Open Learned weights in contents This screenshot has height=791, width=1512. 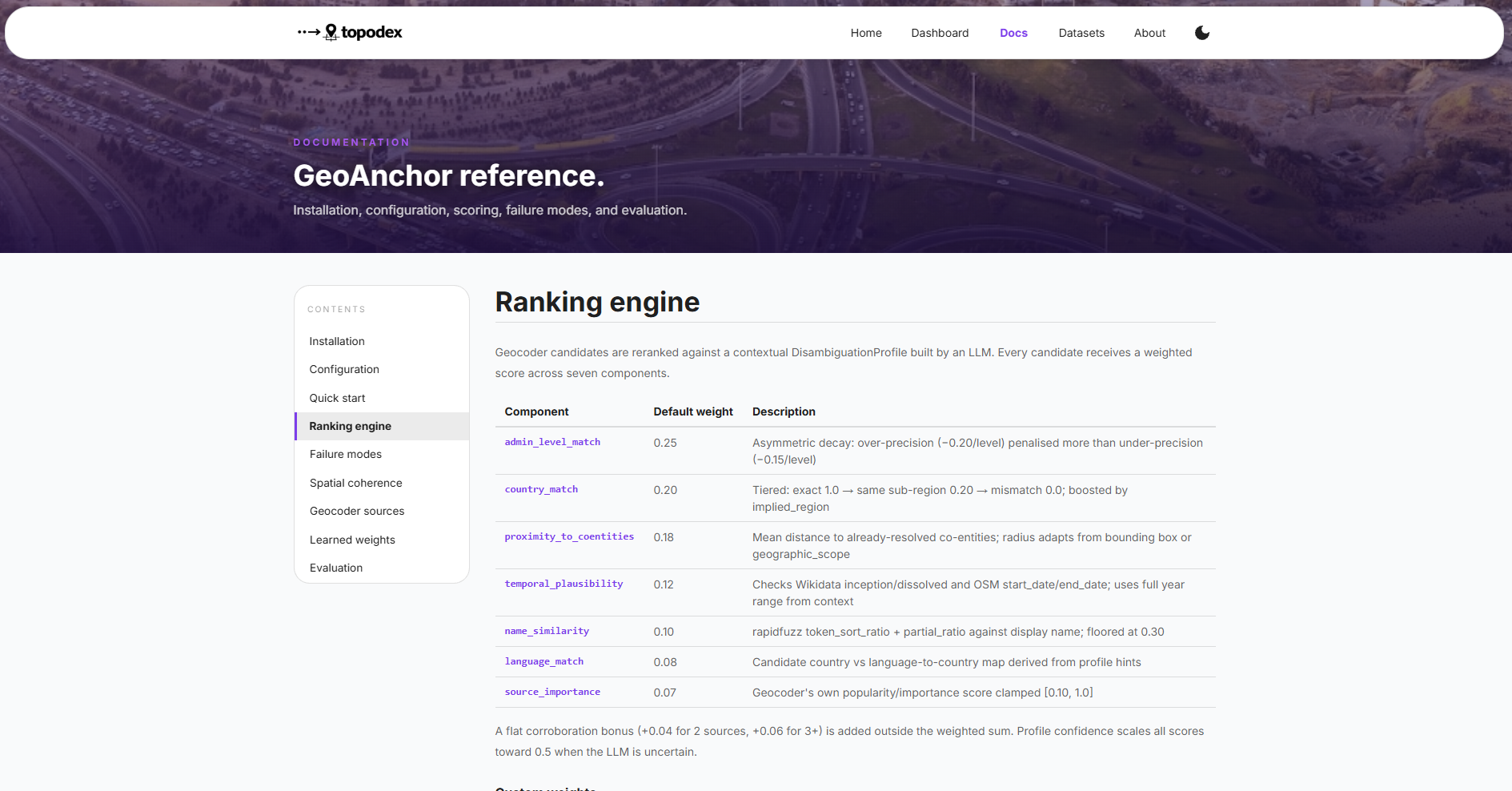point(382,540)
